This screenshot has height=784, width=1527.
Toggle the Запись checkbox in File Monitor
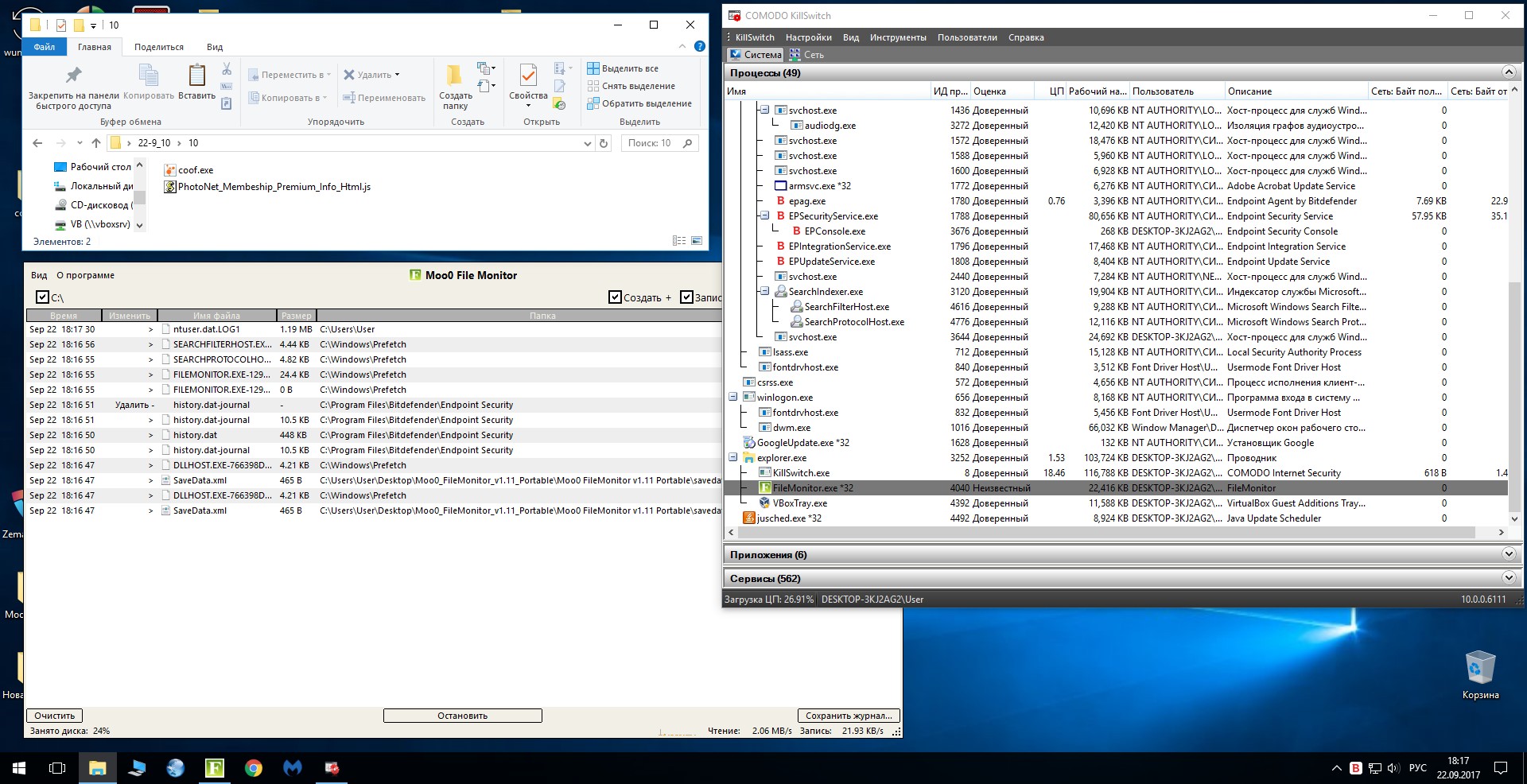(x=687, y=297)
